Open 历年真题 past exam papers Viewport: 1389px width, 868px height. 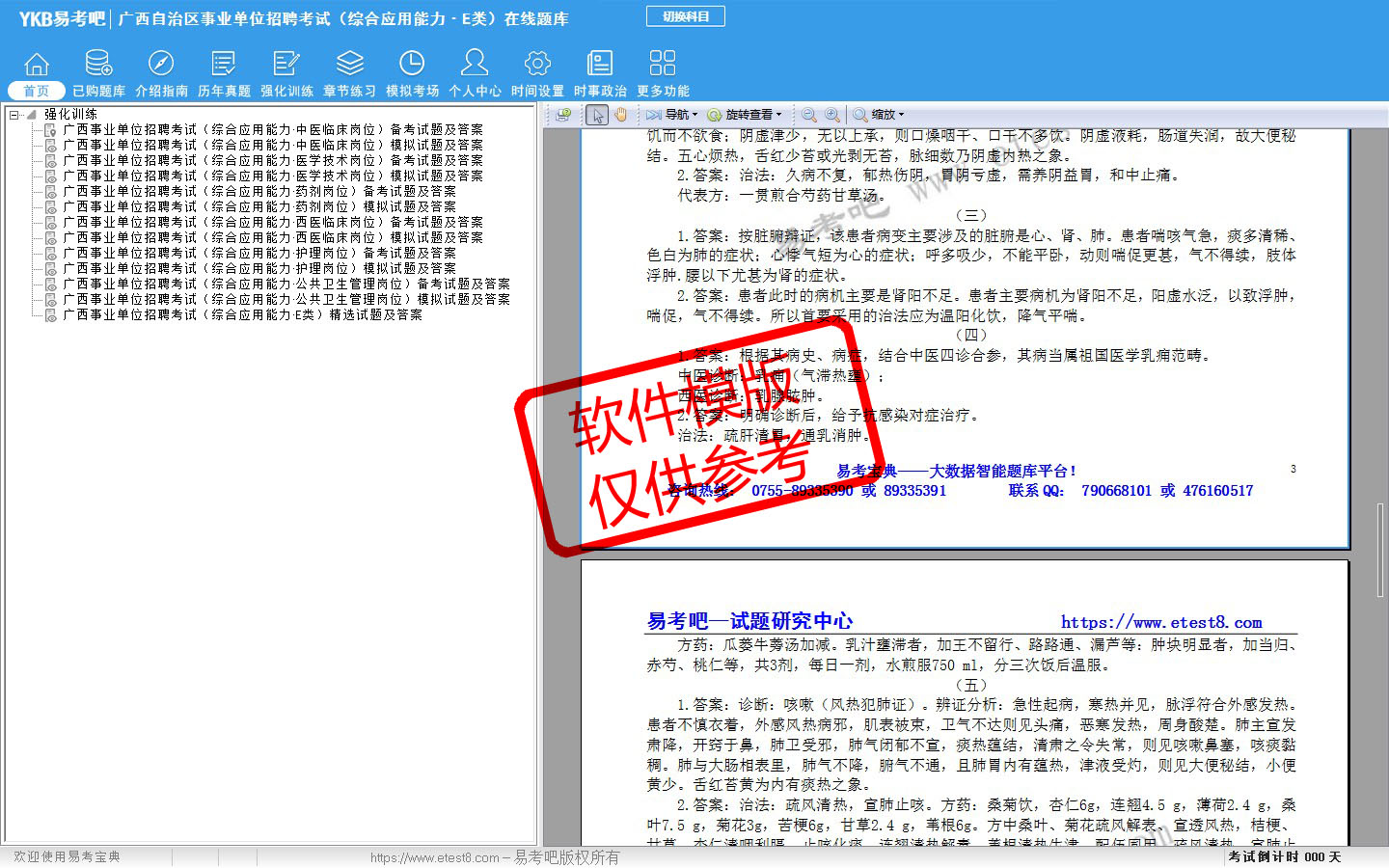pyautogui.click(x=224, y=73)
